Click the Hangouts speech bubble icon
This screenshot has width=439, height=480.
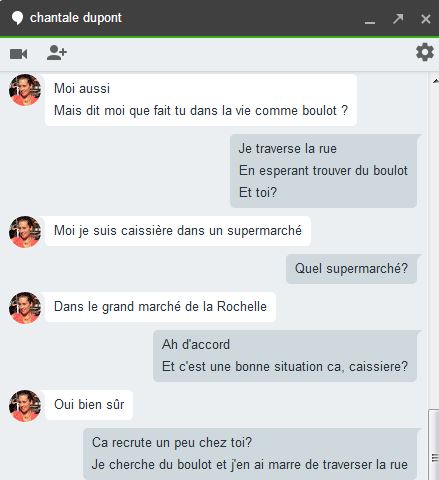tap(17, 18)
